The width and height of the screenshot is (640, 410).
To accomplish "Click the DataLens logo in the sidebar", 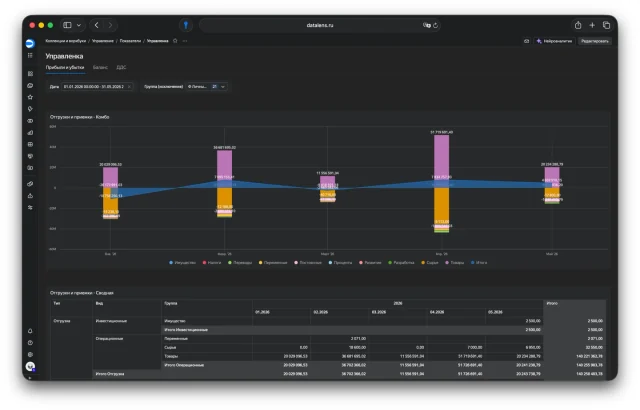I will pyautogui.click(x=30, y=43).
